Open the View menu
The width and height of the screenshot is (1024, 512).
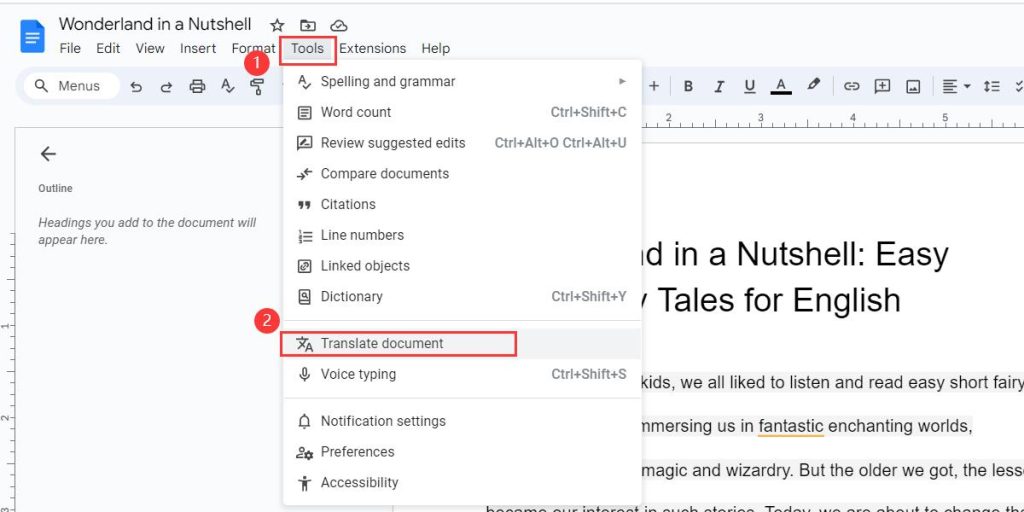coord(150,48)
